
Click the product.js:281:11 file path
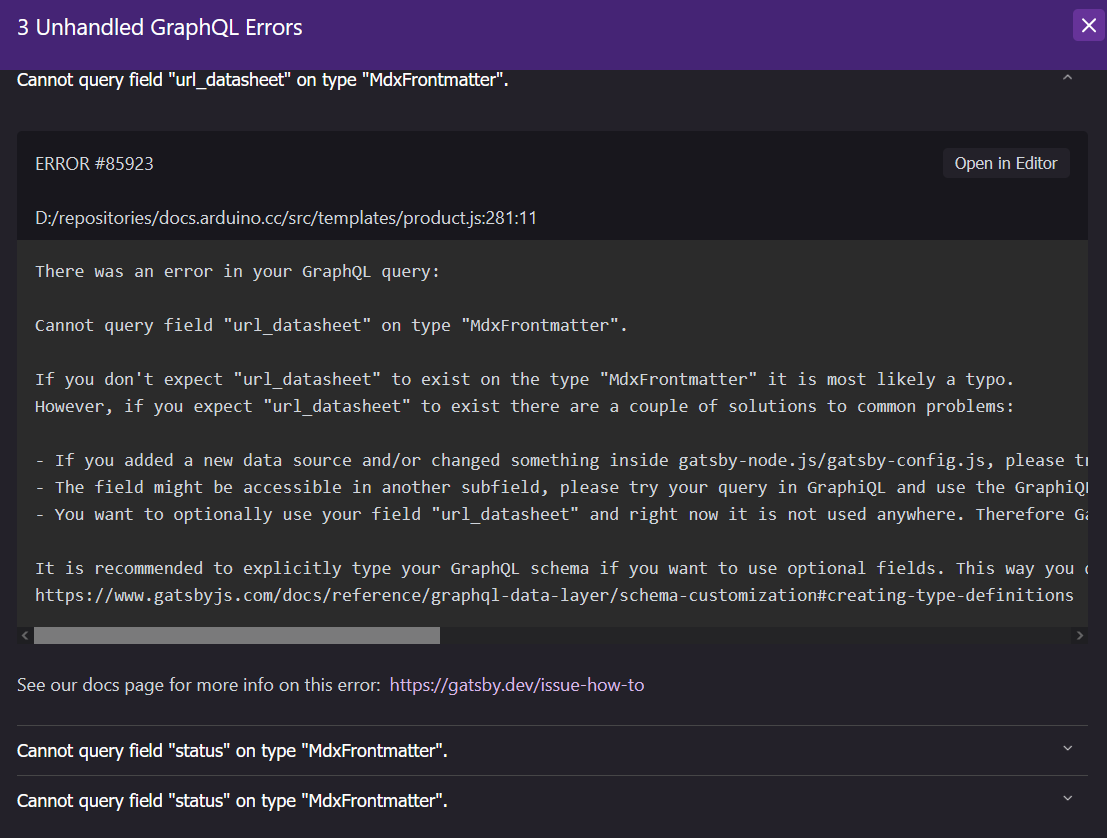point(286,217)
